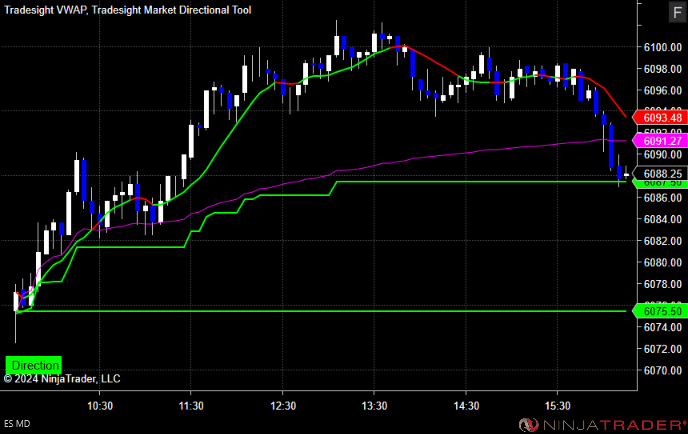Click the 11:30 time axis label
The image size is (688, 434).
[191, 406]
